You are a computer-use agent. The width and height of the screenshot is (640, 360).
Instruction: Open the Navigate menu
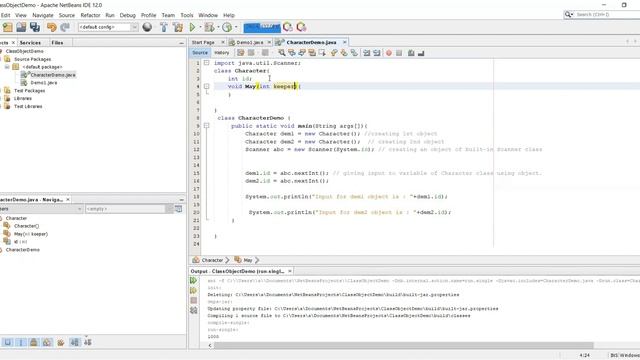43,15
